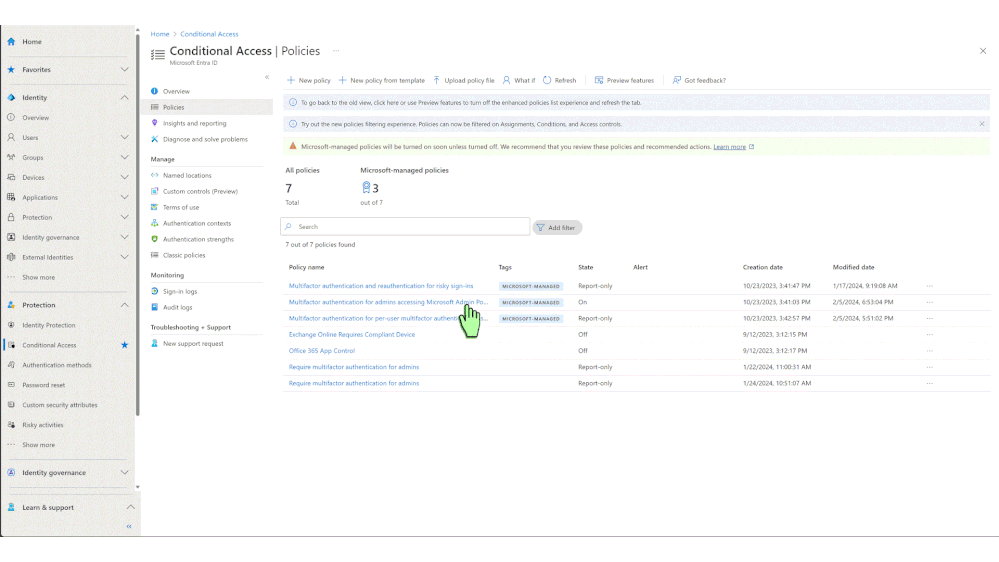This screenshot has width=999, height=562.
Task: Dismiss the new policies filtering banner
Action: 982,124
